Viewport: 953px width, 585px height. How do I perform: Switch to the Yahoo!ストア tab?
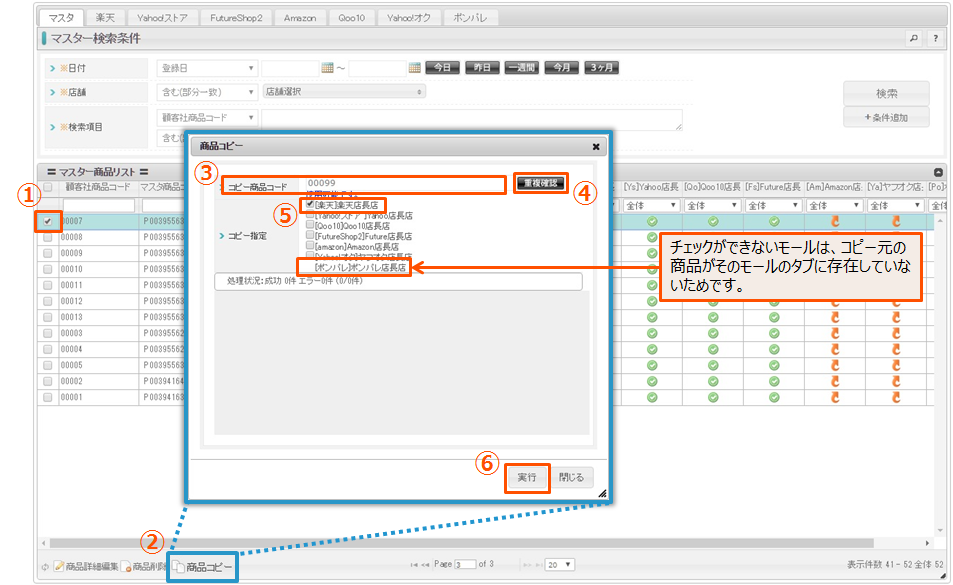[x=162, y=18]
